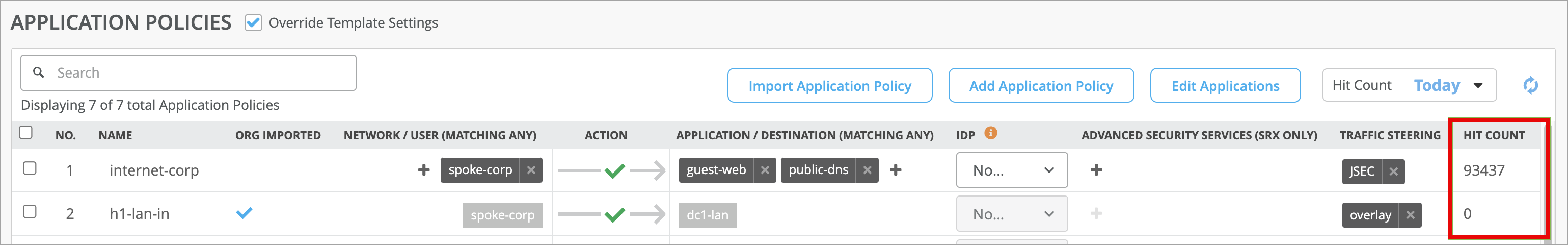Click the IDP info icon

(991, 133)
